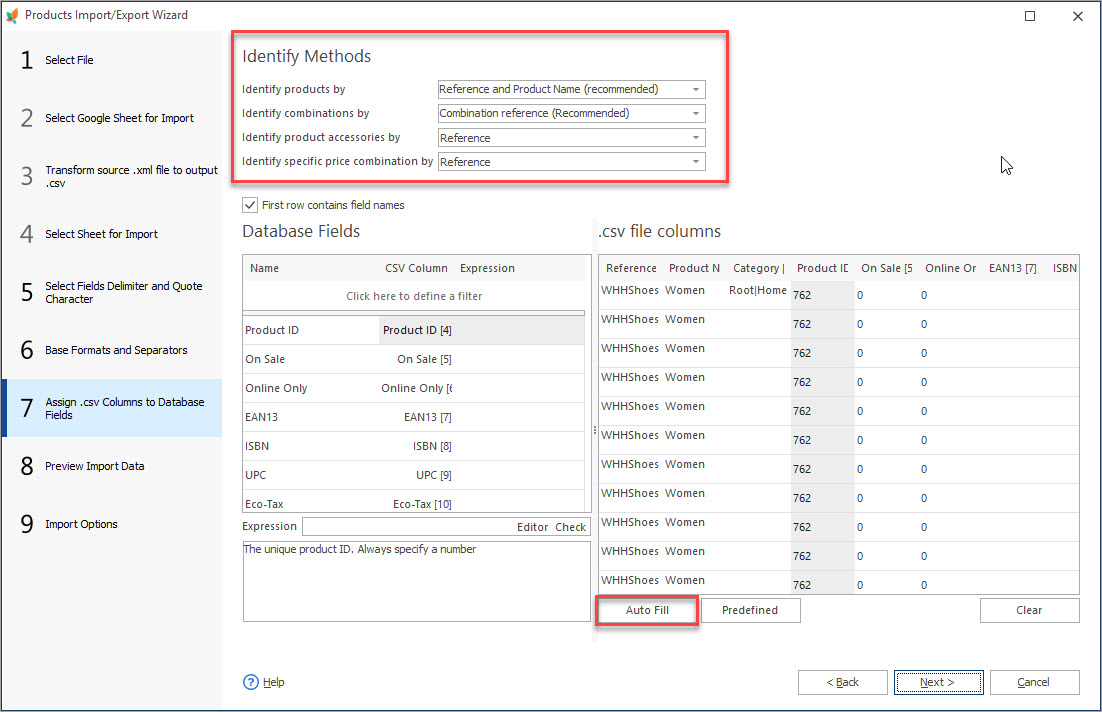Go to step 2 Select Google Sheet

tap(112, 118)
